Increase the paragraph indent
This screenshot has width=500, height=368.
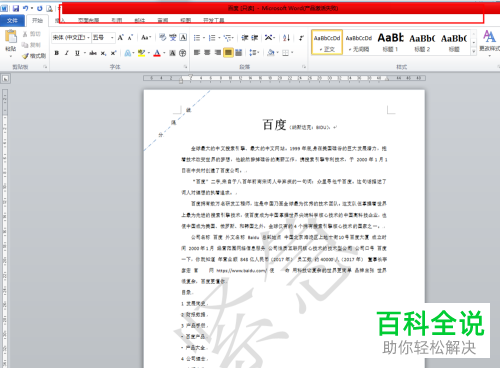[x=255, y=38]
